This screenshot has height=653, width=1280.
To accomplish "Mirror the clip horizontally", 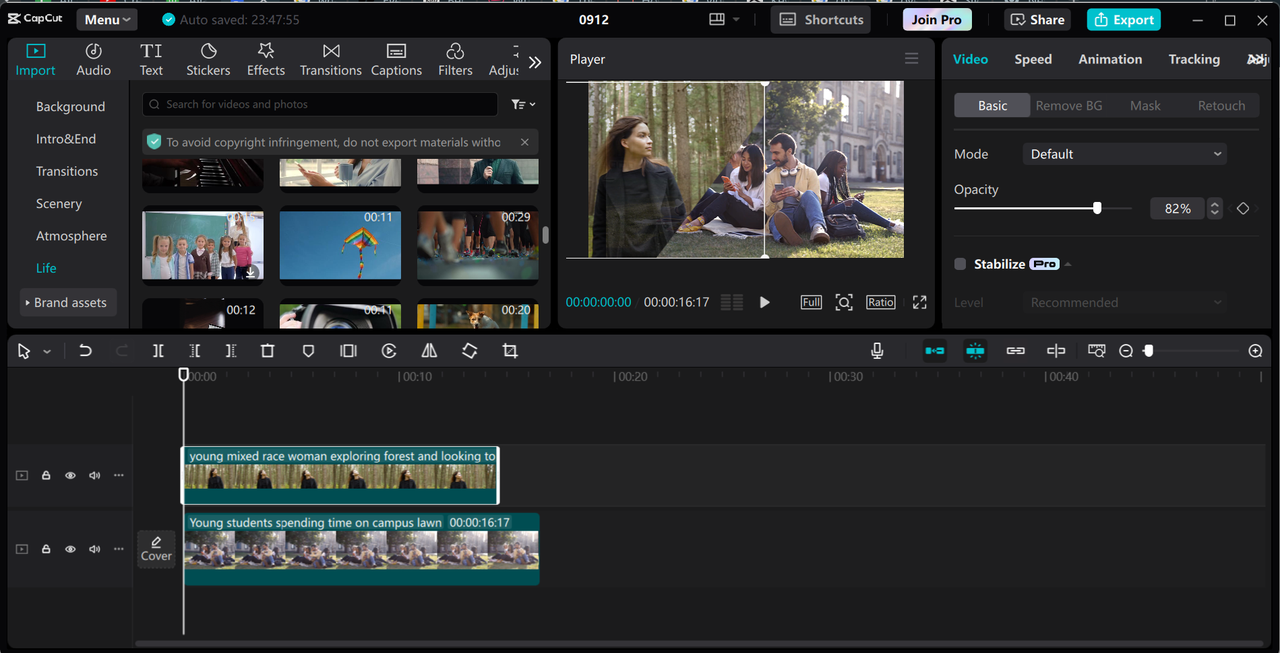I will [429, 351].
